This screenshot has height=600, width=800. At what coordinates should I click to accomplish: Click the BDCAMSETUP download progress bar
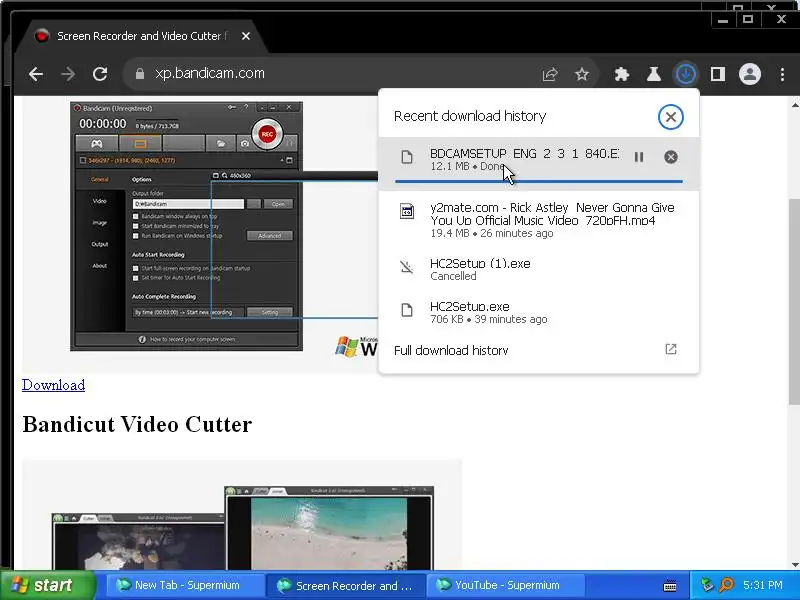(539, 181)
